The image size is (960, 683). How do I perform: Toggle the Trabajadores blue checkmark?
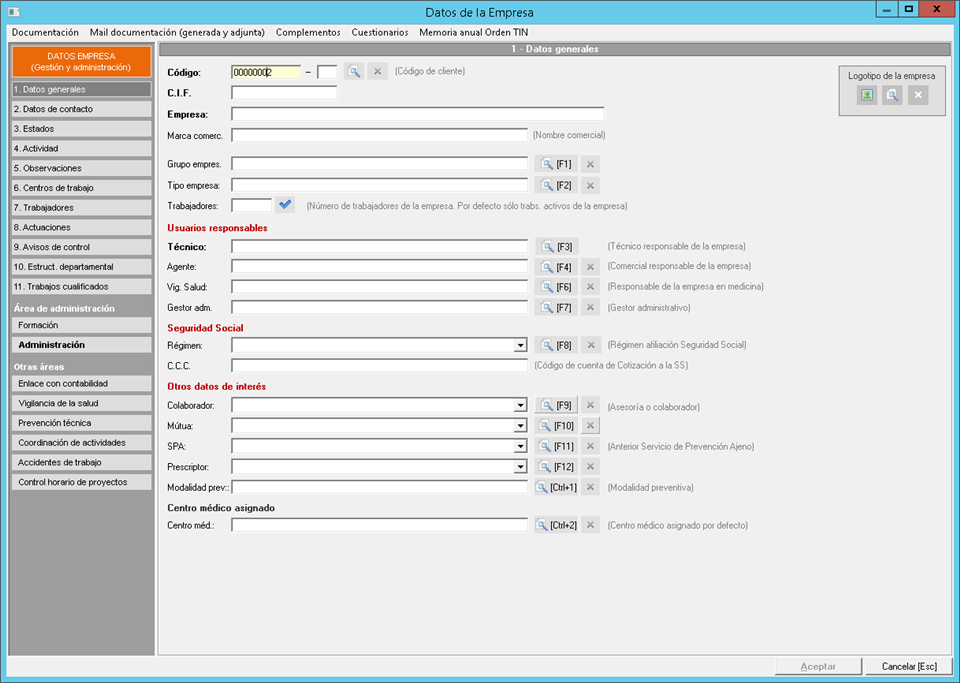[x=286, y=205]
